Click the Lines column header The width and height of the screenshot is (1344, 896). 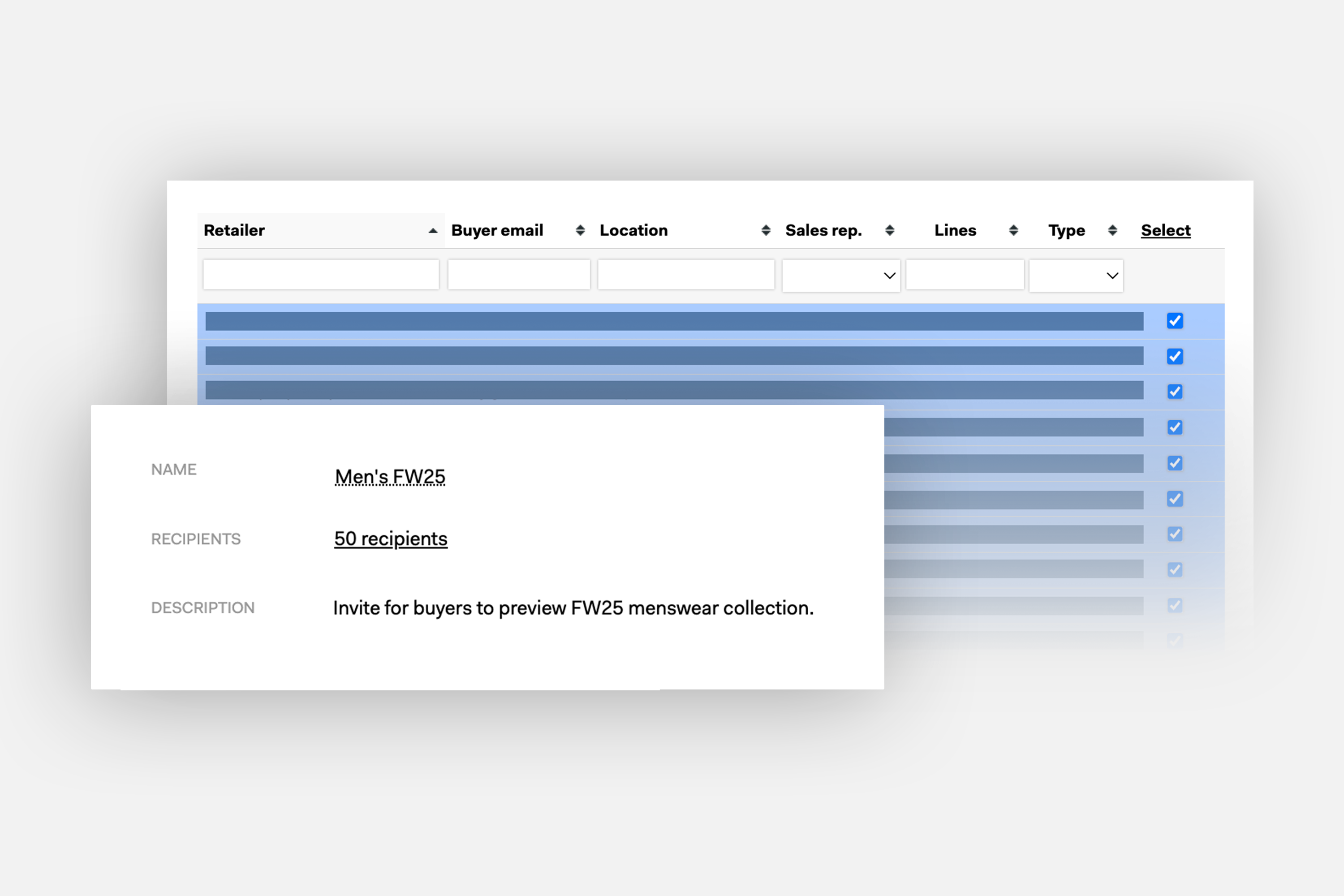tap(956, 230)
